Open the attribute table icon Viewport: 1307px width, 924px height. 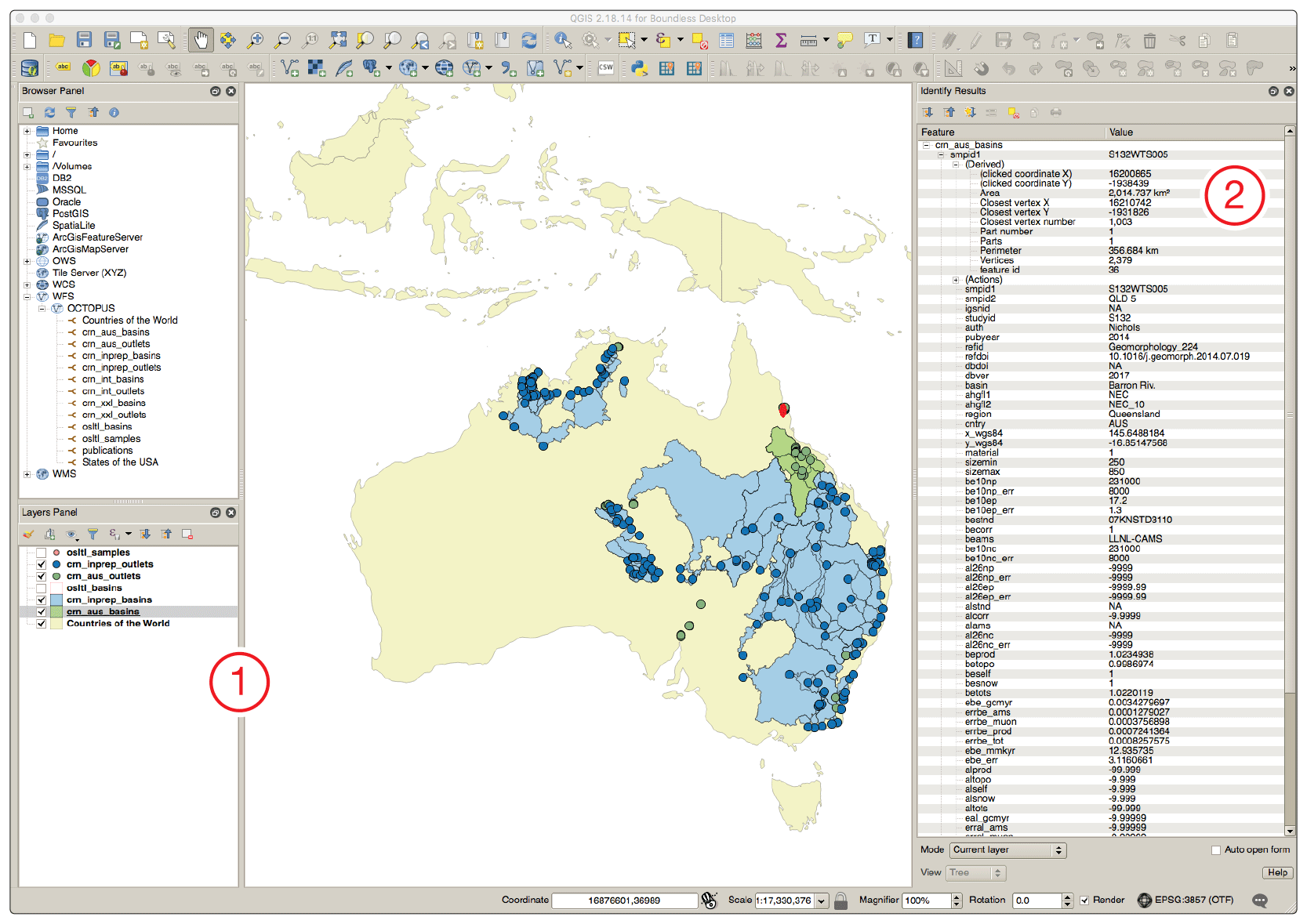(x=726, y=40)
